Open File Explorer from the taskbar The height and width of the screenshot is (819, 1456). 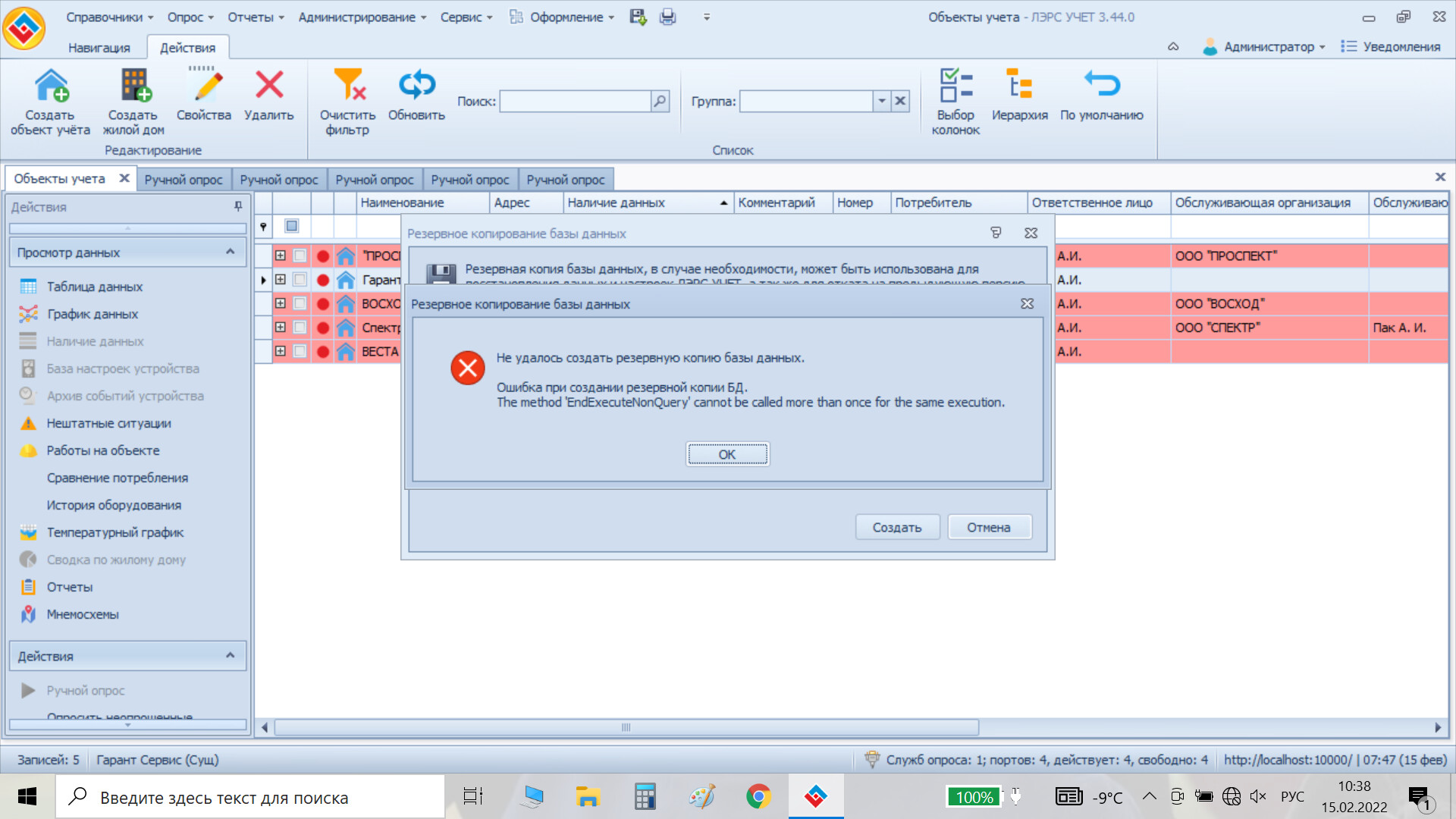click(x=587, y=796)
